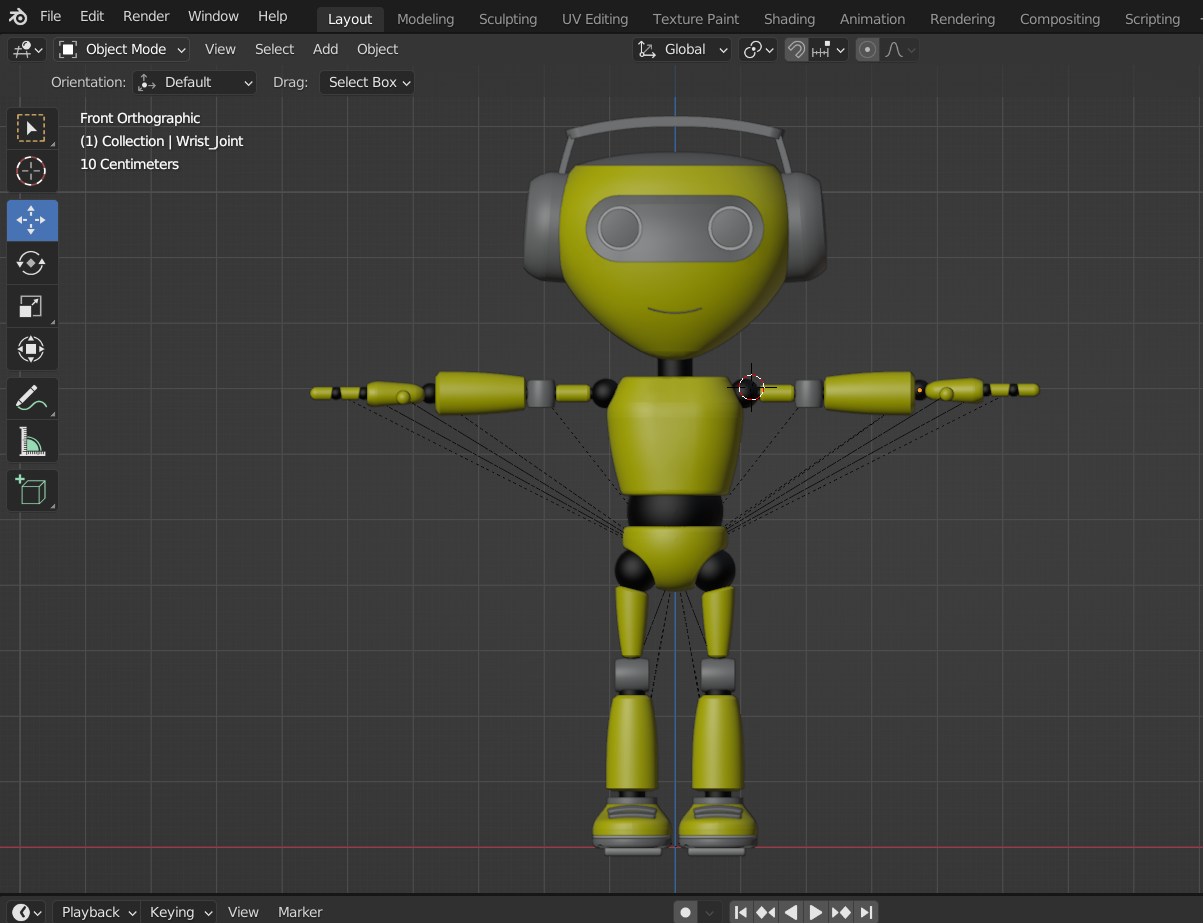
Task: Toggle auto keying record button
Action: click(x=686, y=912)
